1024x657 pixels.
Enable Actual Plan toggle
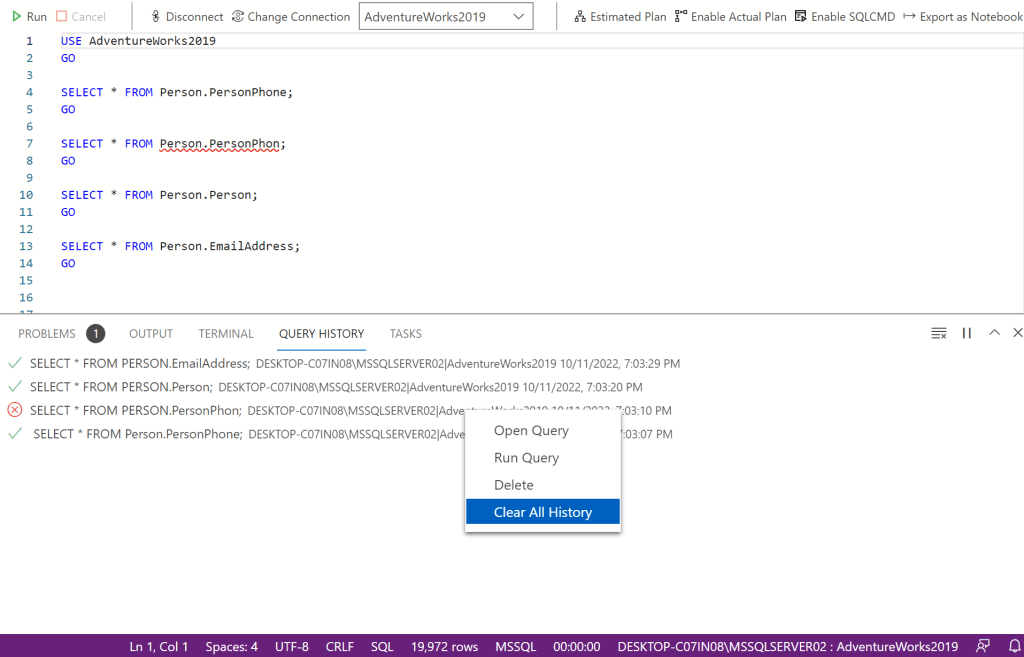731,17
